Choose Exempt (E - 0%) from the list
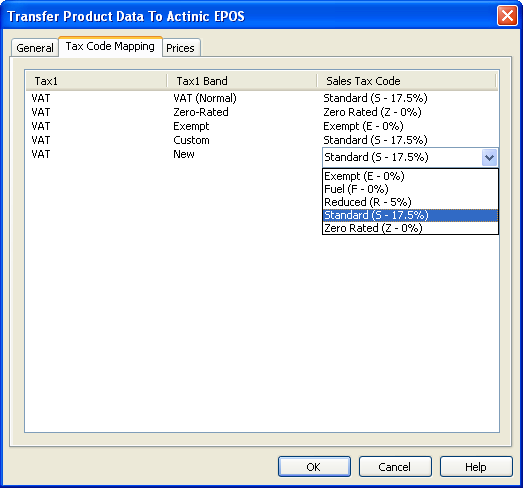 click(410, 176)
